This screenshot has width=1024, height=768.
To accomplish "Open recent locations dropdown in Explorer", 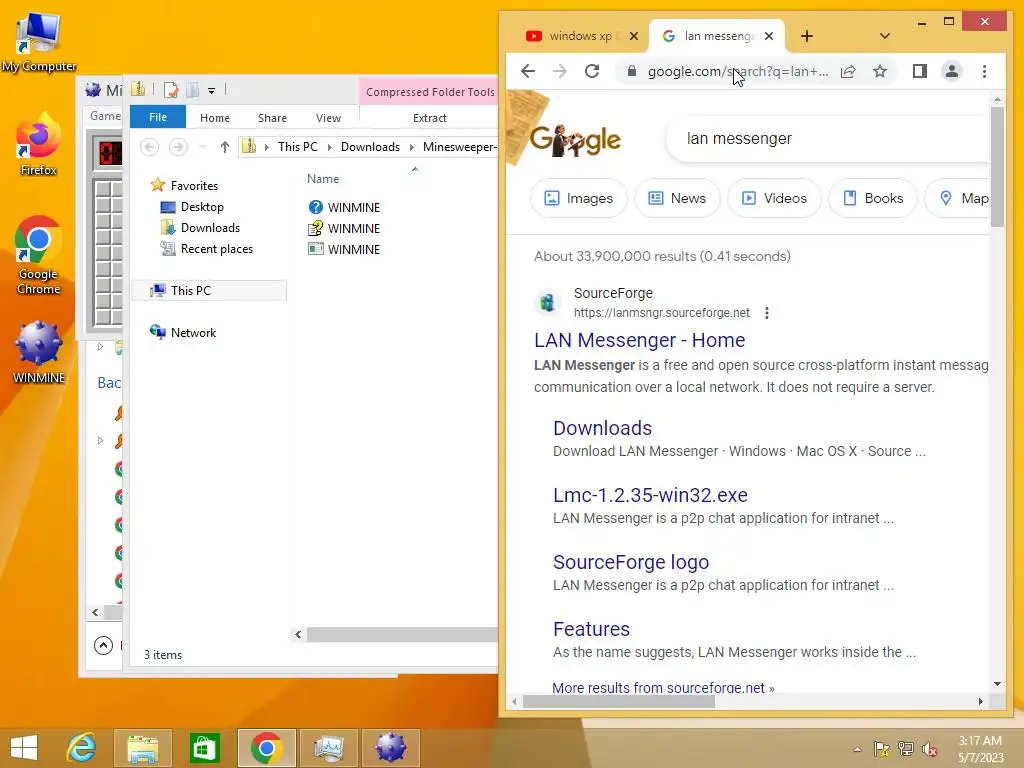I will pos(202,147).
